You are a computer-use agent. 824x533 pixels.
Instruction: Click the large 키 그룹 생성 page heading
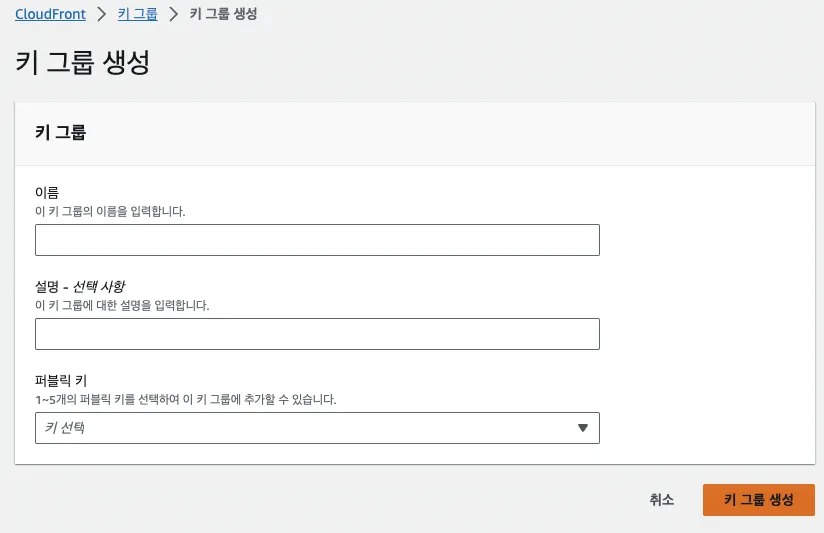click(x=83, y=62)
